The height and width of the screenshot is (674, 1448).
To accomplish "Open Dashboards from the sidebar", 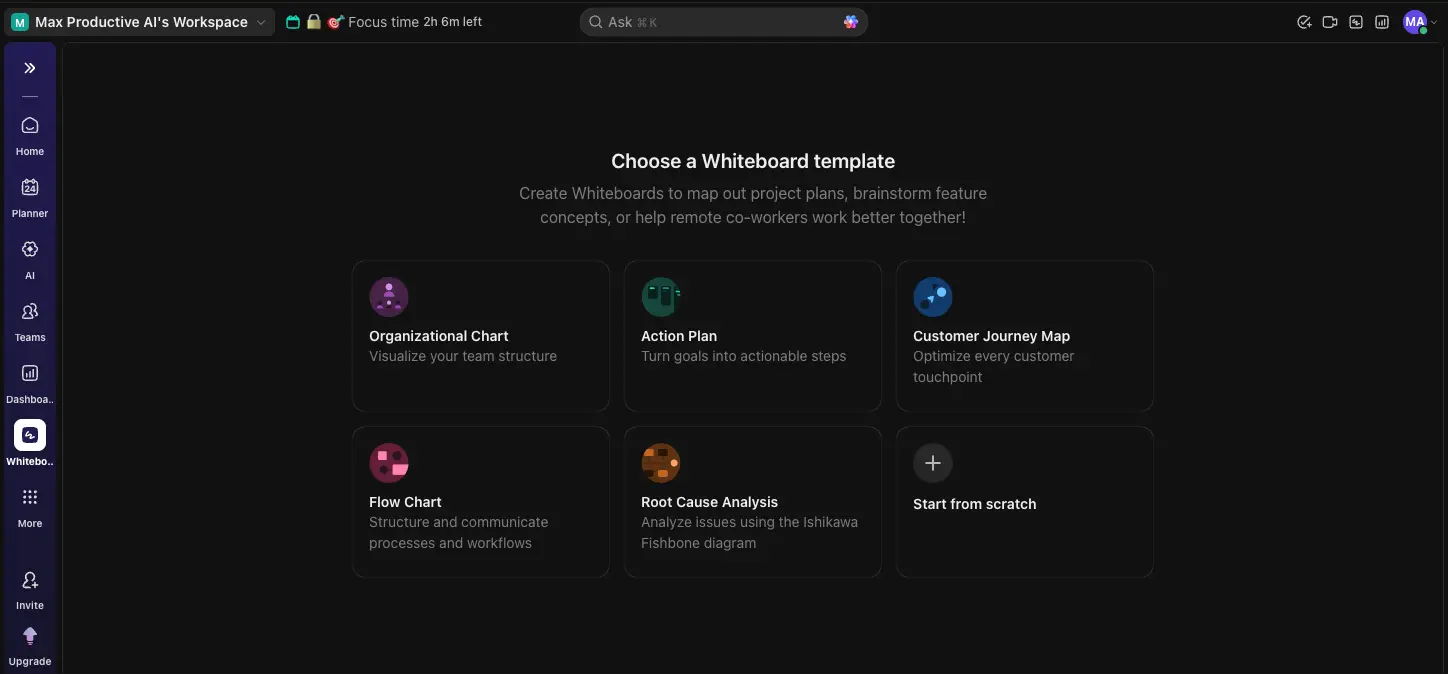I will [x=29, y=381].
